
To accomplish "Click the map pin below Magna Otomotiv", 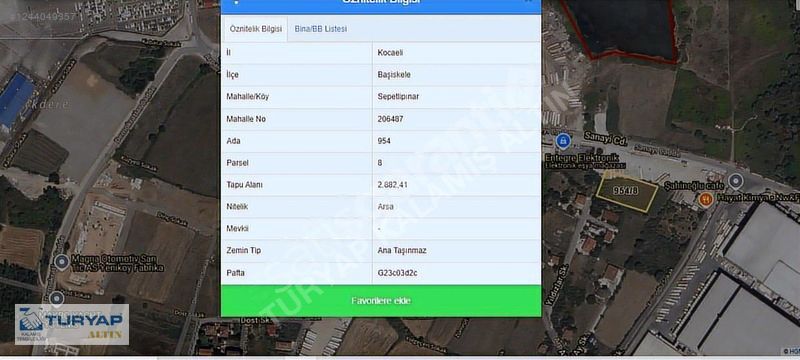I will [x=57, y=298].
